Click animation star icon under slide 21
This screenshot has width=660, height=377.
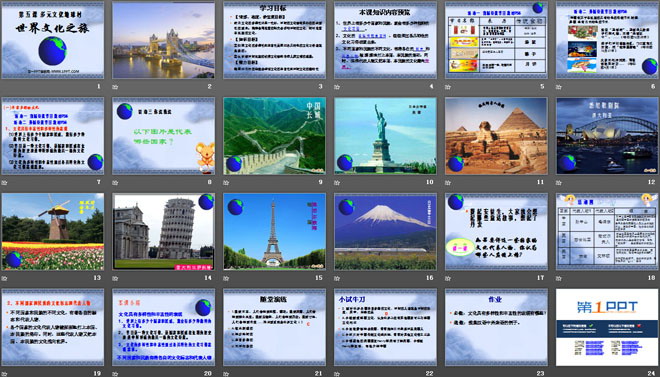226,374
